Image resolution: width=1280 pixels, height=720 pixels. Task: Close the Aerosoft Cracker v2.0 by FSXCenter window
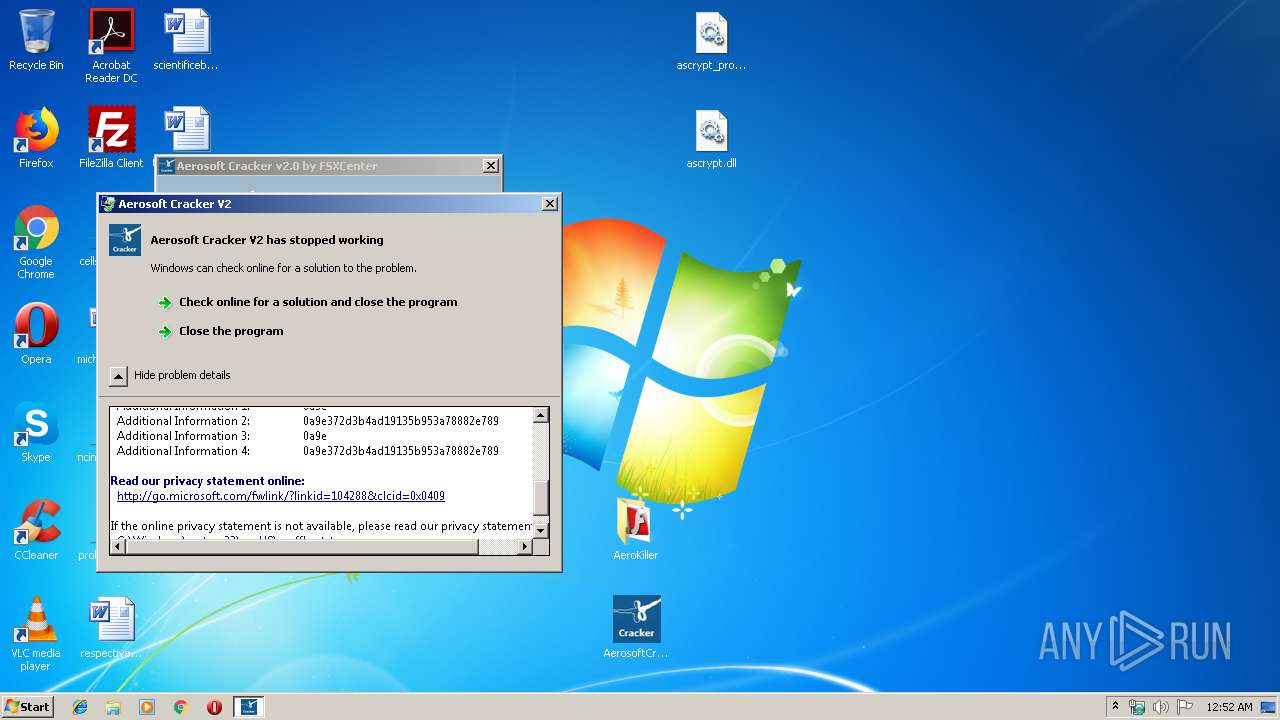(490, 166)
